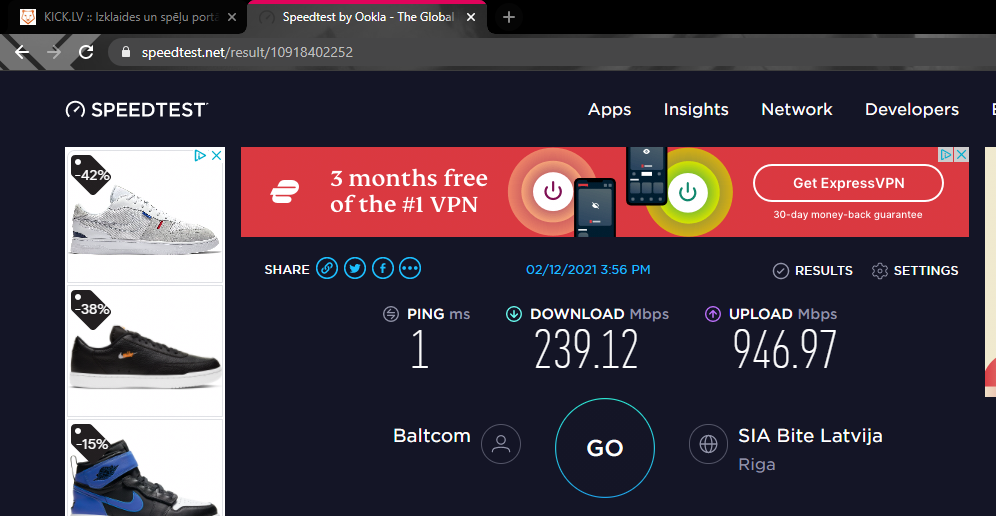The width and height of the screenshot is (996, 516).
Task: Click the SHARE label
Action: pos(286,269)
